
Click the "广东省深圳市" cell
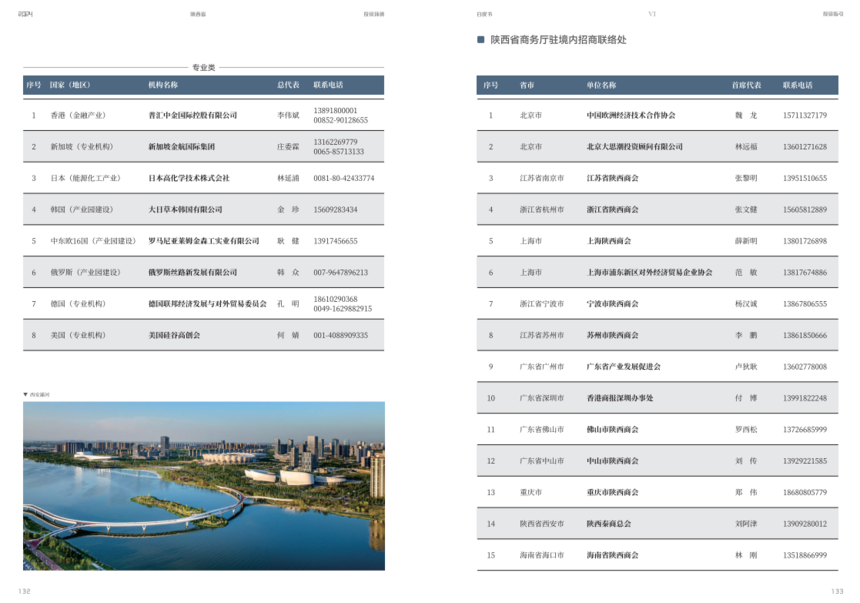[542, 398]
